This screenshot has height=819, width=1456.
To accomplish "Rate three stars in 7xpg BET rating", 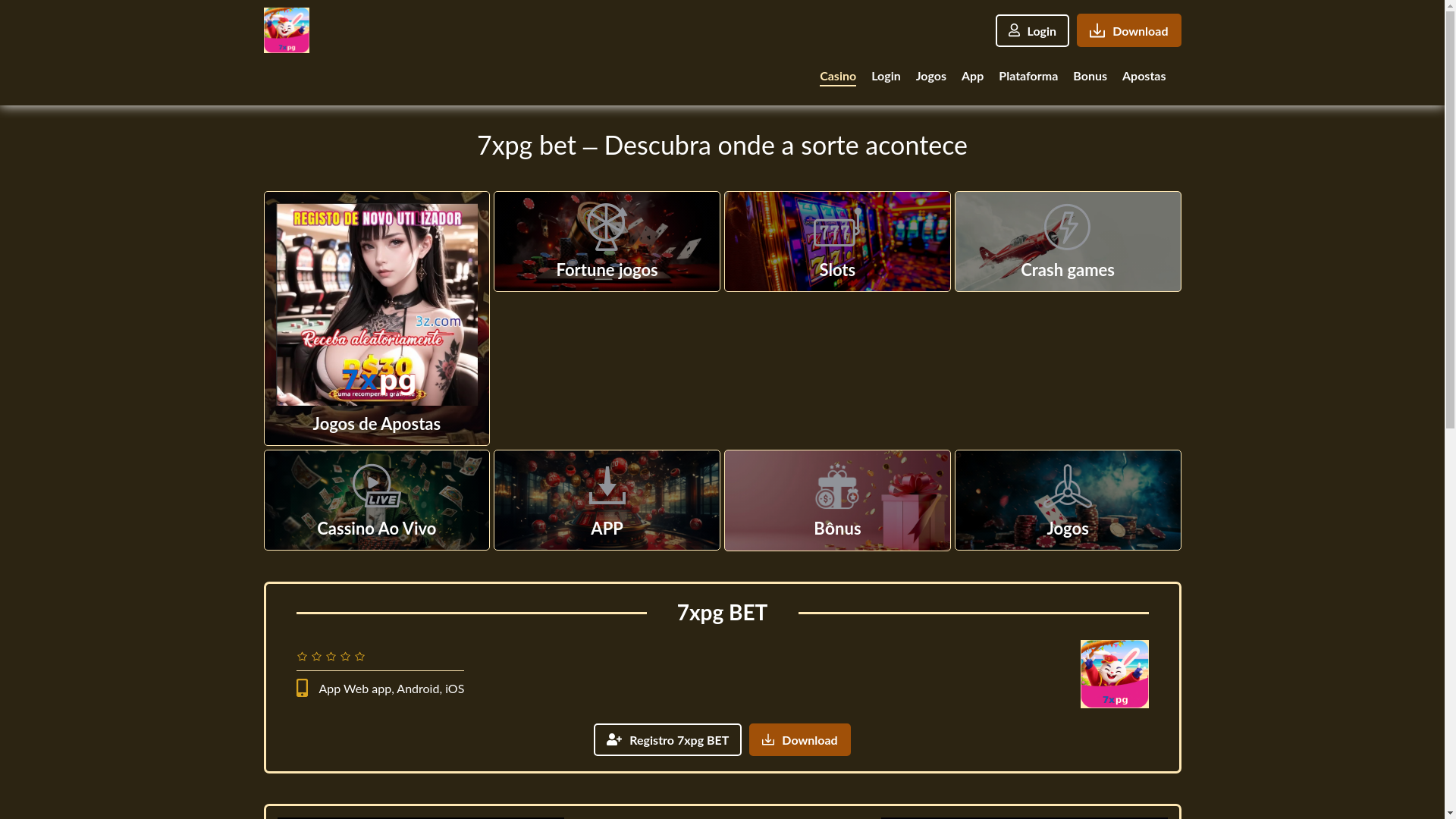I will click(331, 657).
